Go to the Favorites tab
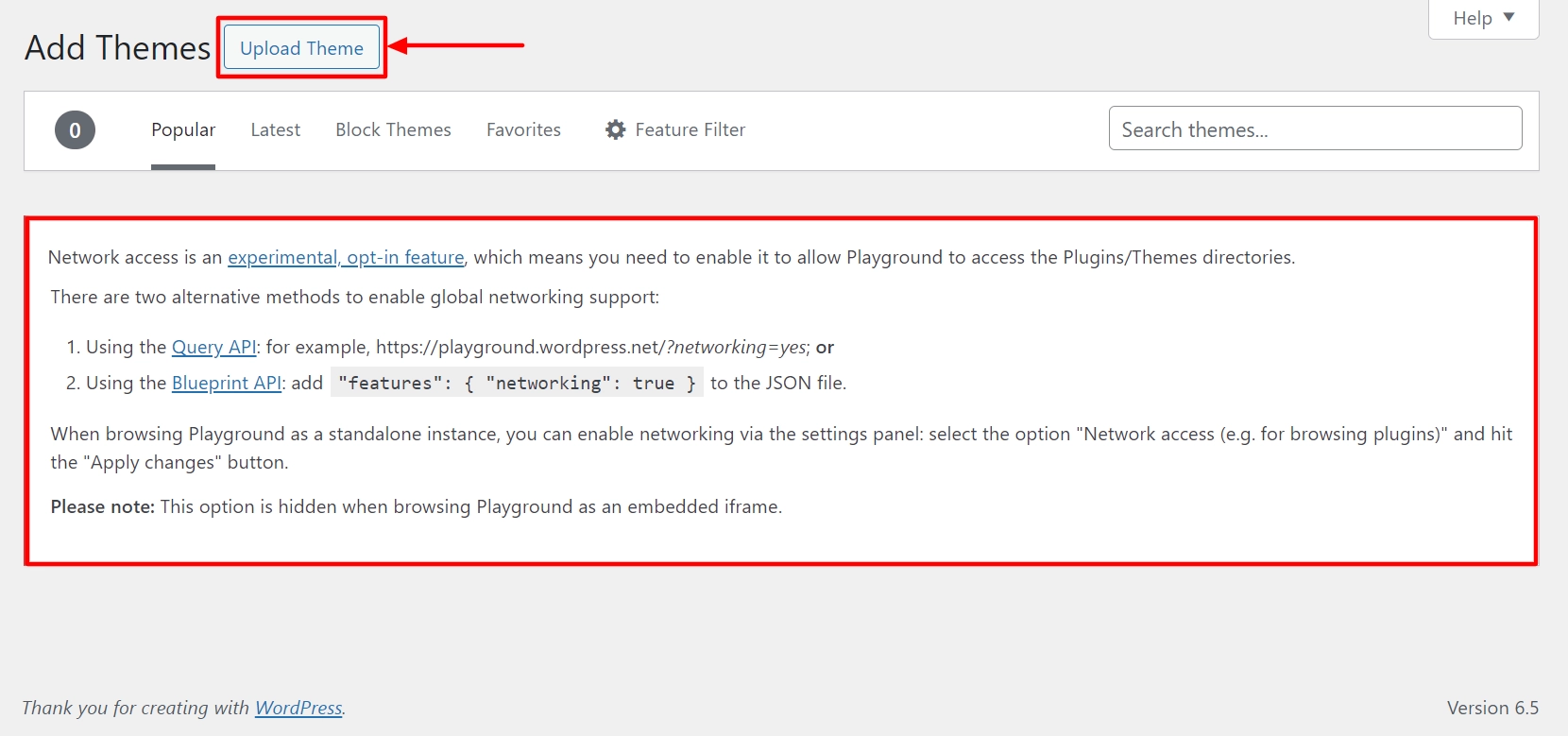1568x736 pixels. (x=523, y=130)
